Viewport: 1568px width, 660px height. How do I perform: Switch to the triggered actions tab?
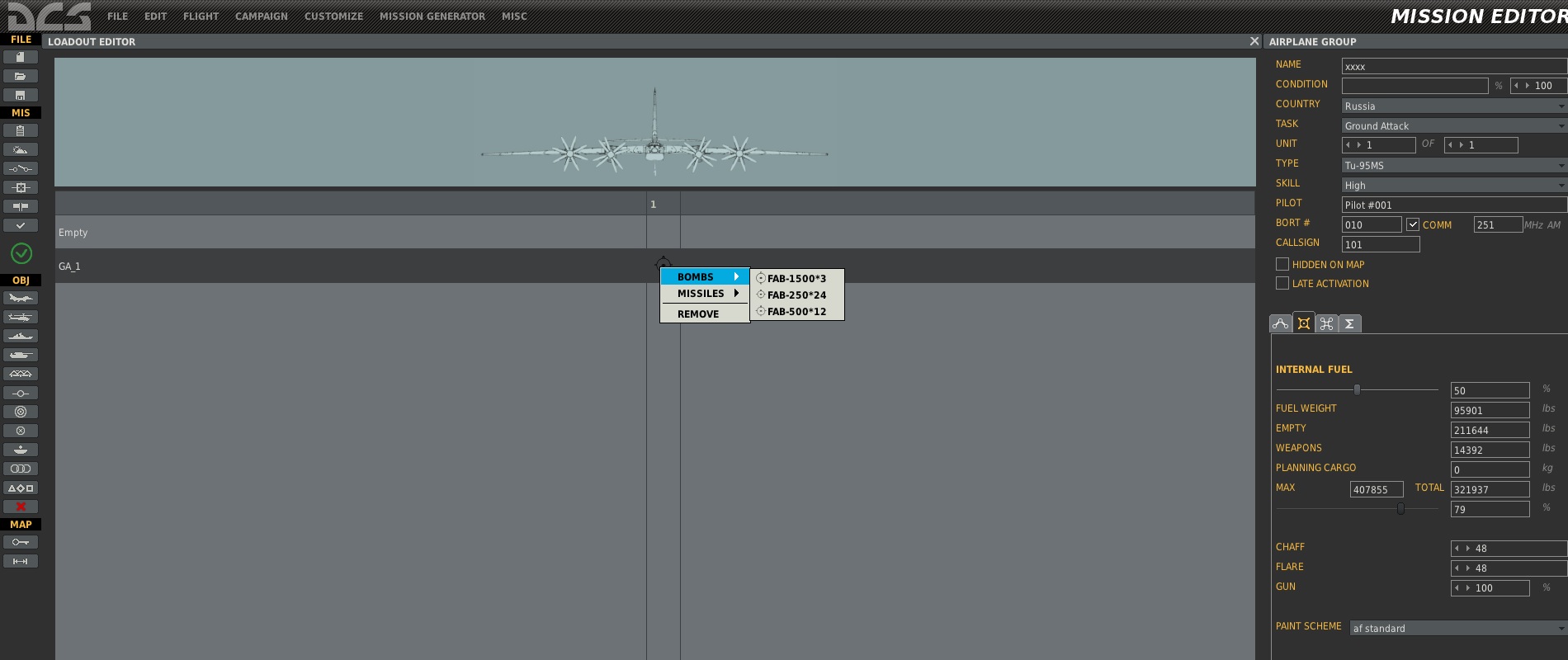(x=1327, y=323)
